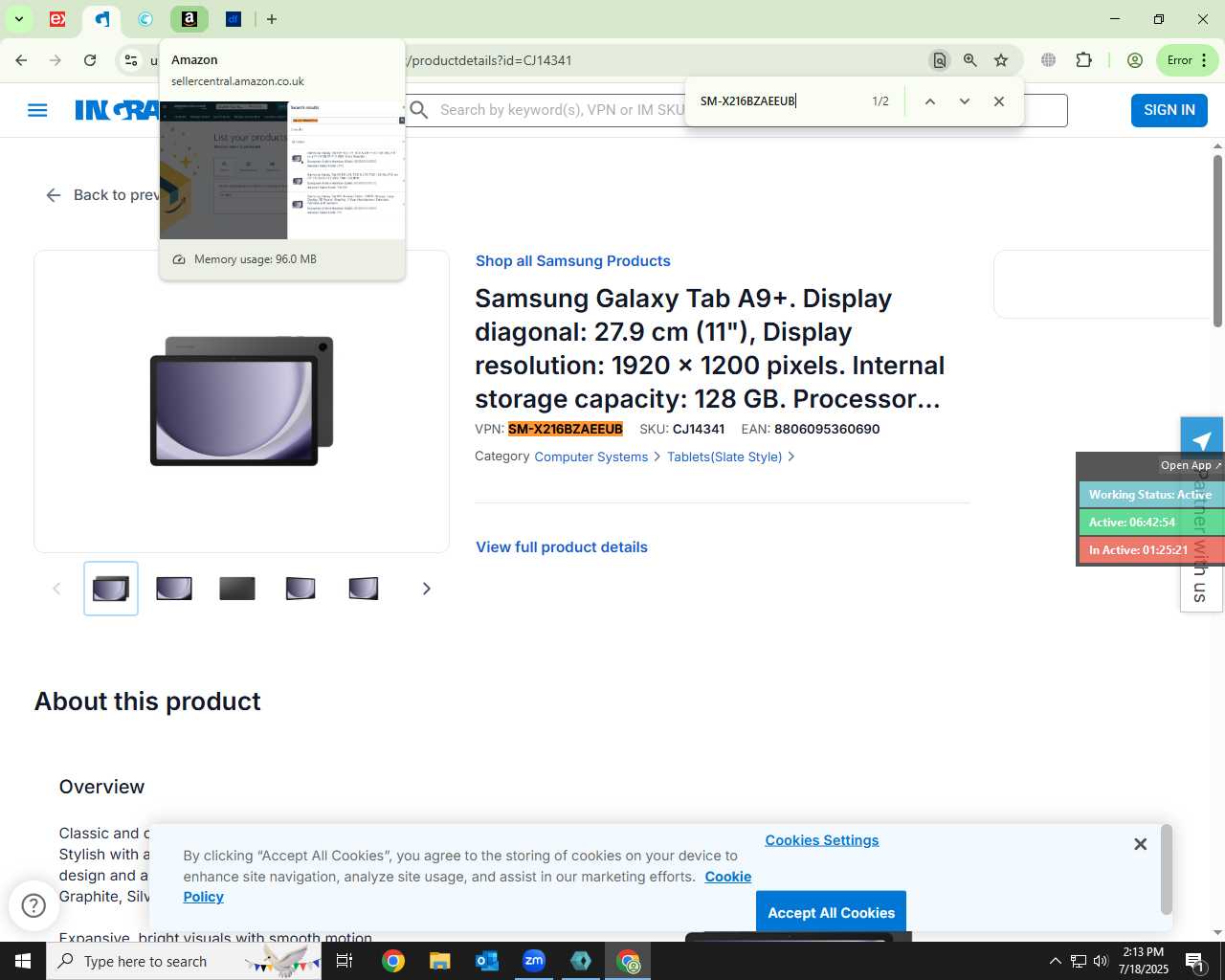Switch to the red 'ex' browser tab
Image resolution: width=1225 pixels, height=980 pixels.
click(57, 19)
